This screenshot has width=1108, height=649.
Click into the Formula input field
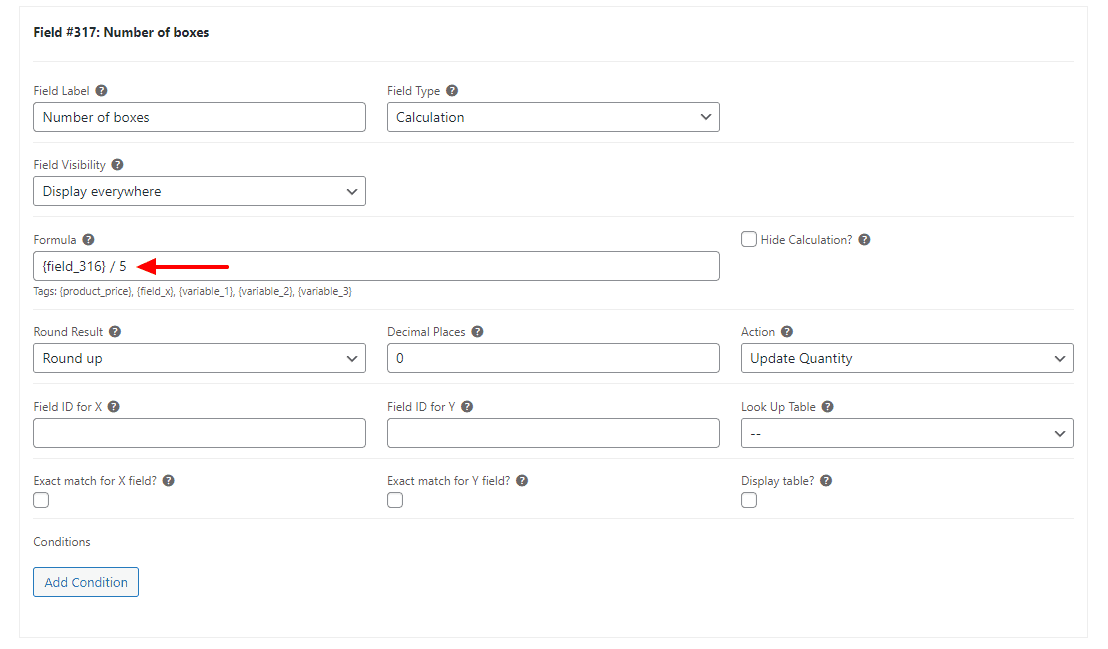(x=377, y=267)
